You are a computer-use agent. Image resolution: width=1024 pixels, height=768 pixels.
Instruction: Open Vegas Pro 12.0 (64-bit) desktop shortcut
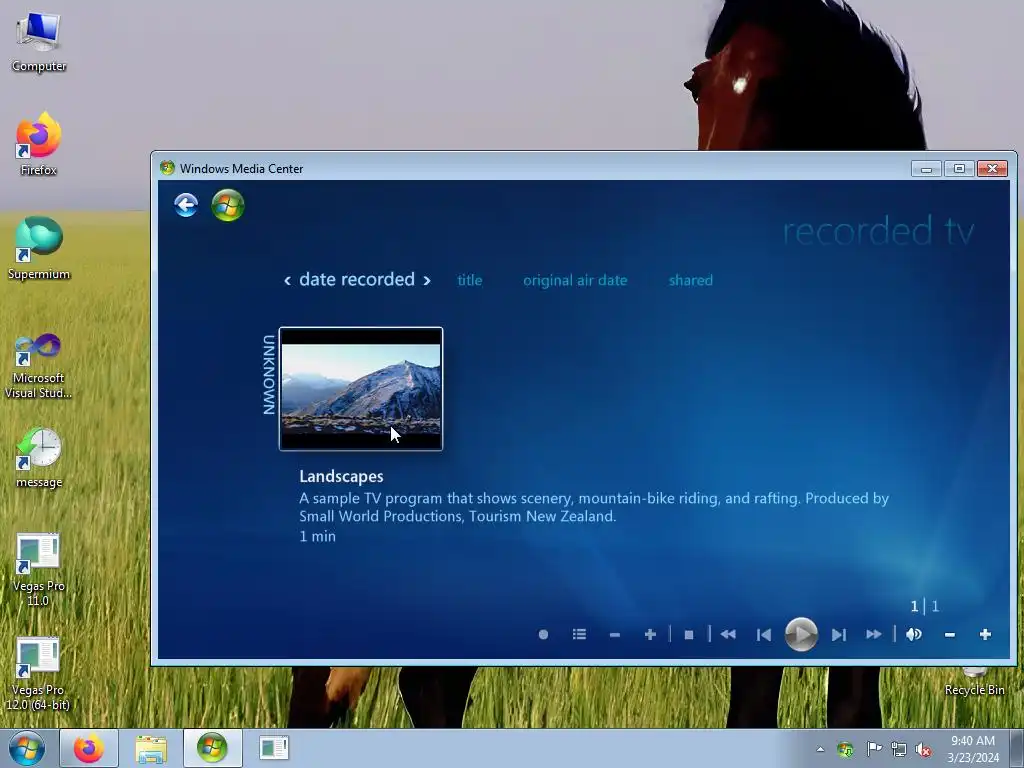click(x=38, y=674)
